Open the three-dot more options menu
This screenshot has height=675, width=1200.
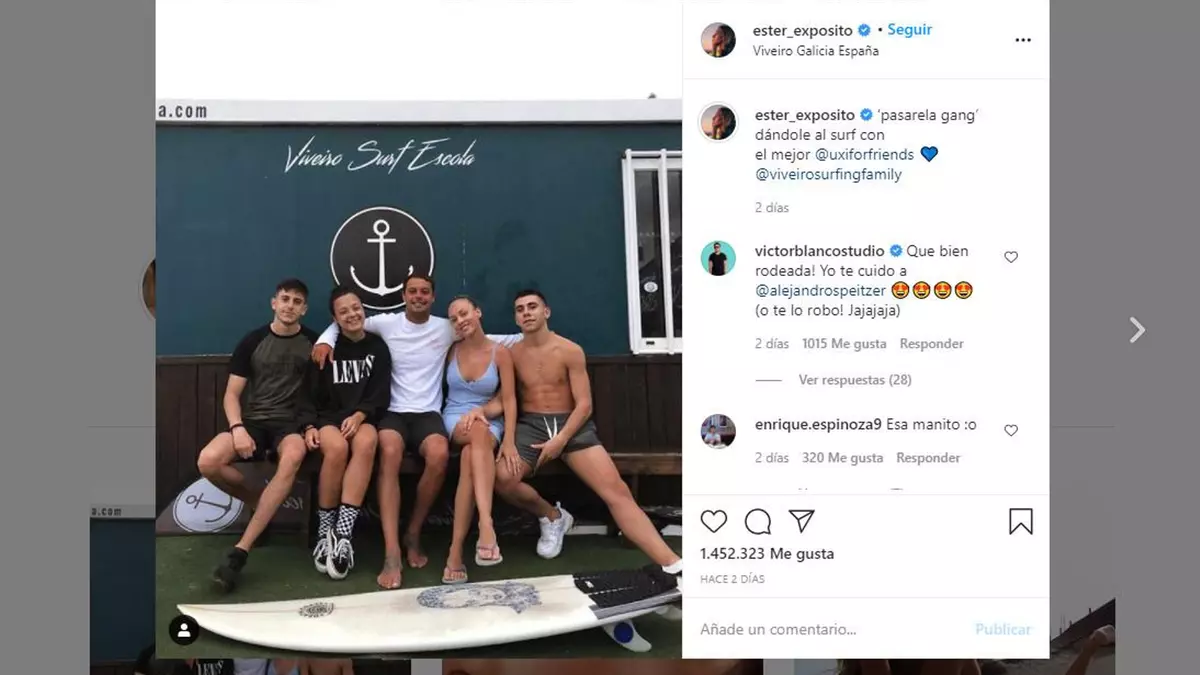1022,40
